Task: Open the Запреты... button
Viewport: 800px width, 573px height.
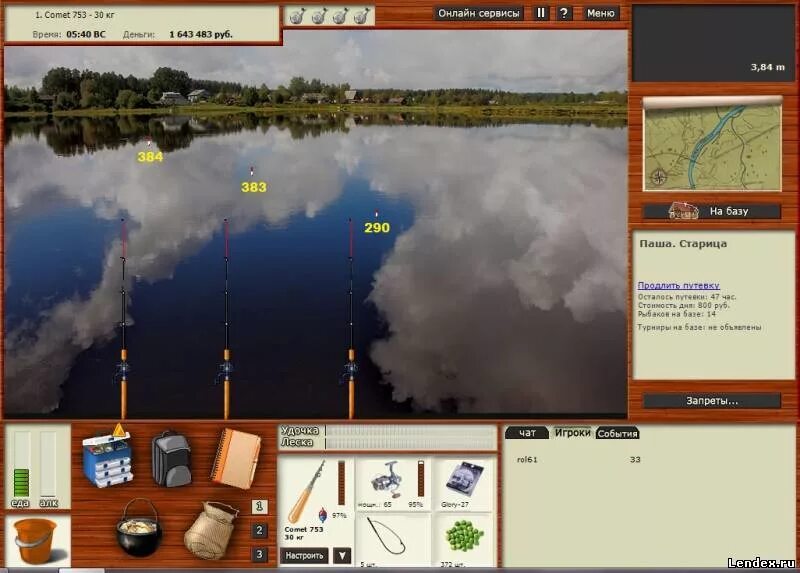Action: click(712, 401)
